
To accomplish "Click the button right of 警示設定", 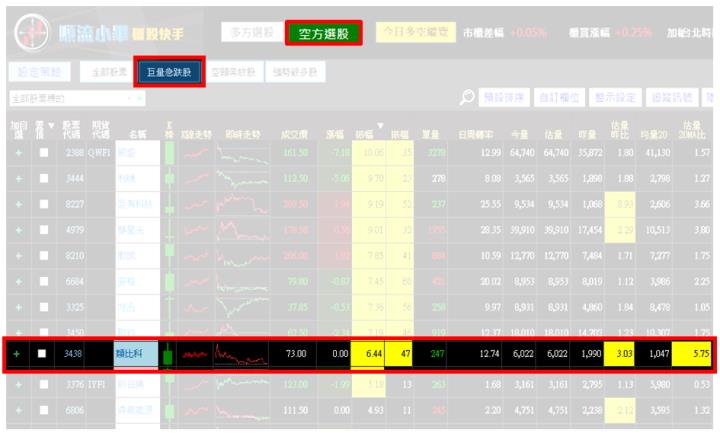I will (672, 97).
